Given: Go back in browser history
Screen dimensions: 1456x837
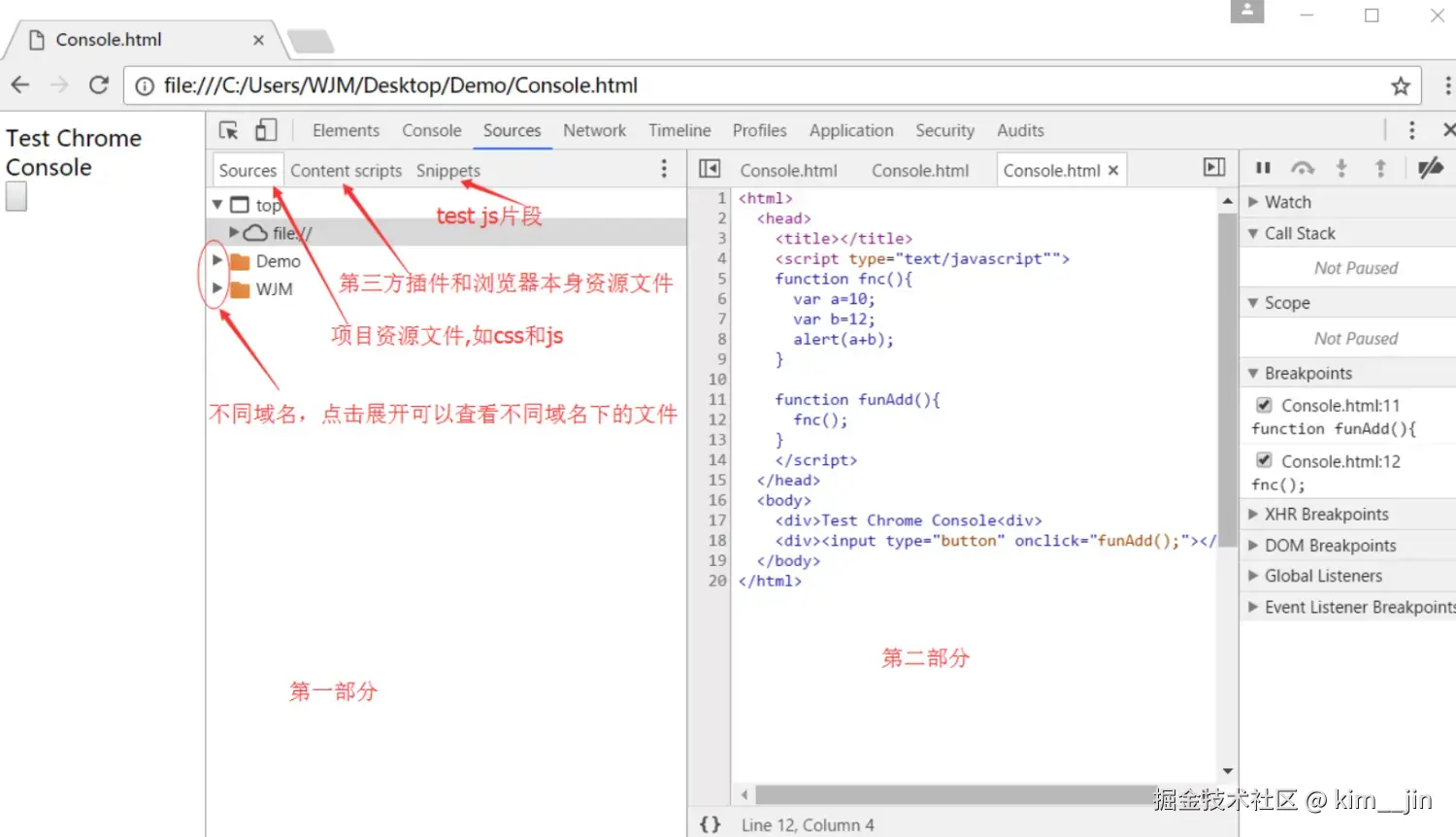Looking at the screenshot, I should 20,84.
